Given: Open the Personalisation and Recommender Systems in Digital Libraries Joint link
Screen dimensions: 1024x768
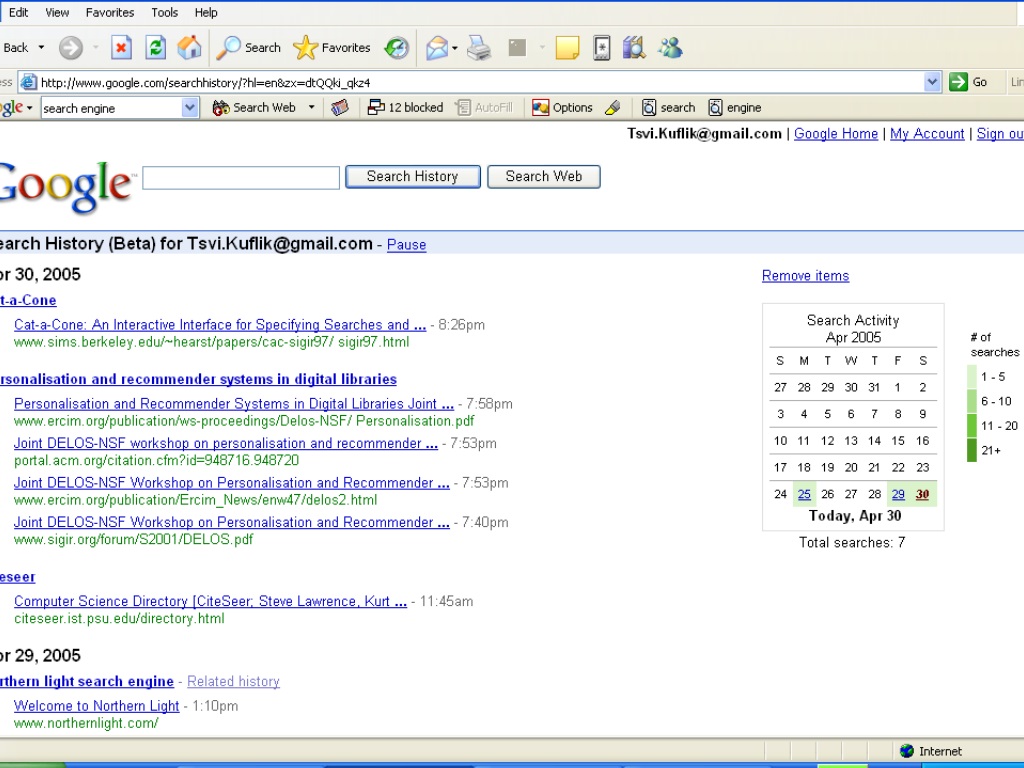Looking at the screenshot, I should pyautogui.click(x=234, y=404).
